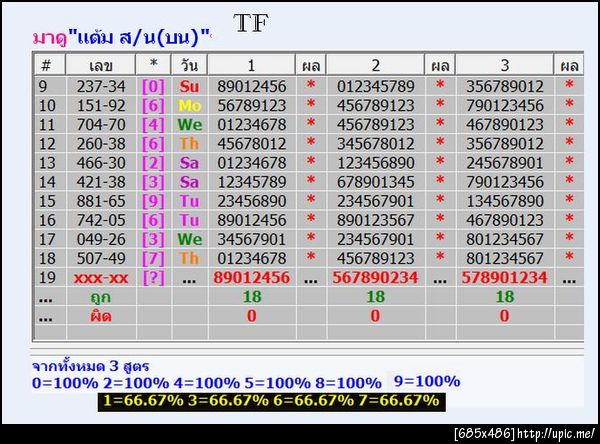
Task: Click "Tu" in row 15
Action: (189, 201)
